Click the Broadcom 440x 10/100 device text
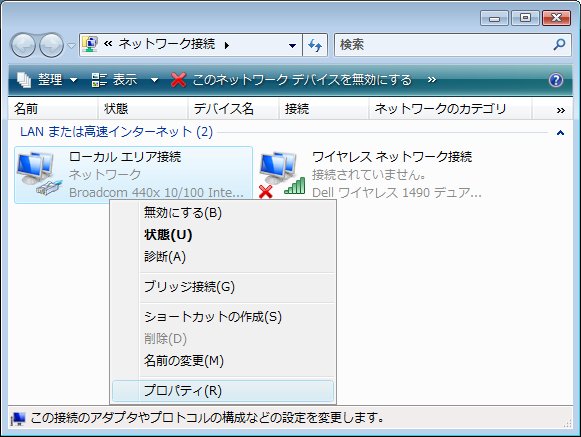This screenshot has height=437, width=581. coord(156,192)
